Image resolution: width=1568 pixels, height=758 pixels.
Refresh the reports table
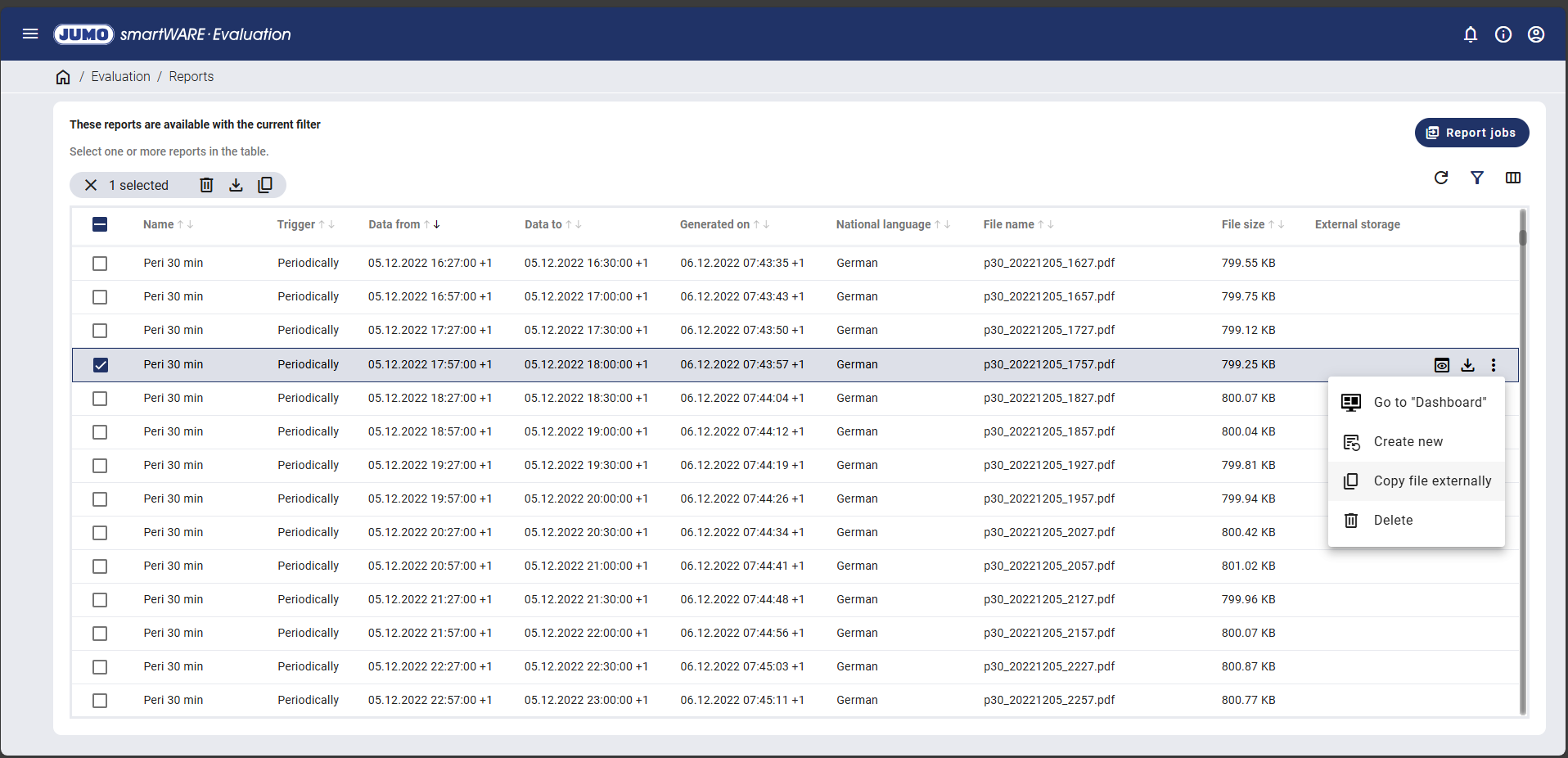tap(1440, 178)
